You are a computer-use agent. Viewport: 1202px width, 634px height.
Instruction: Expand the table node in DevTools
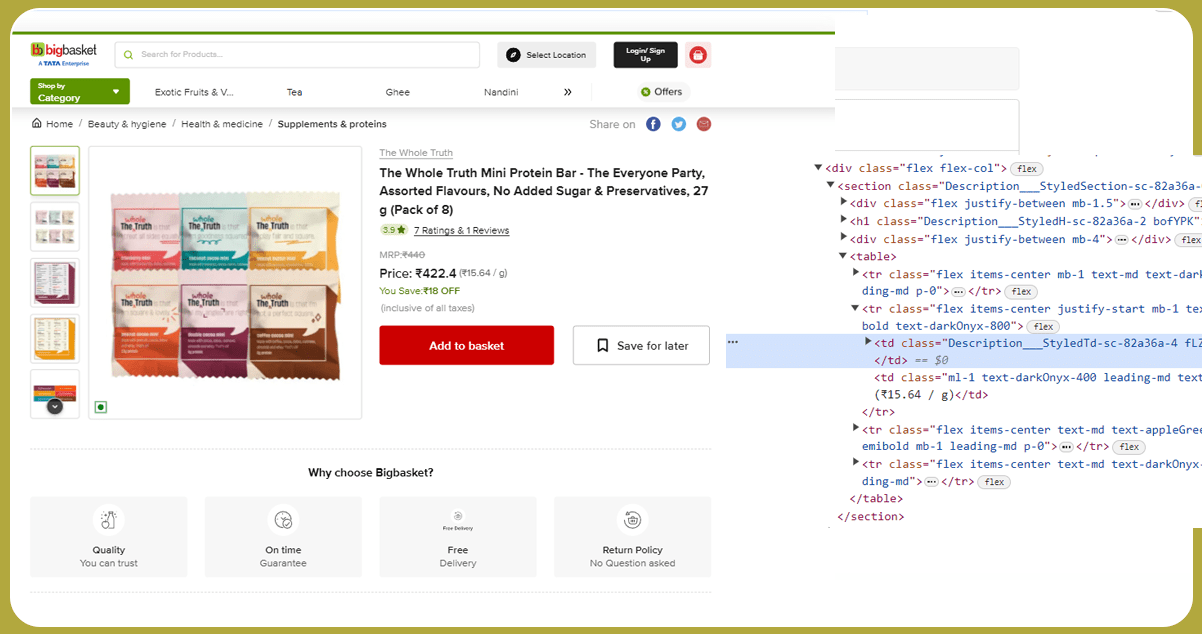843,256
